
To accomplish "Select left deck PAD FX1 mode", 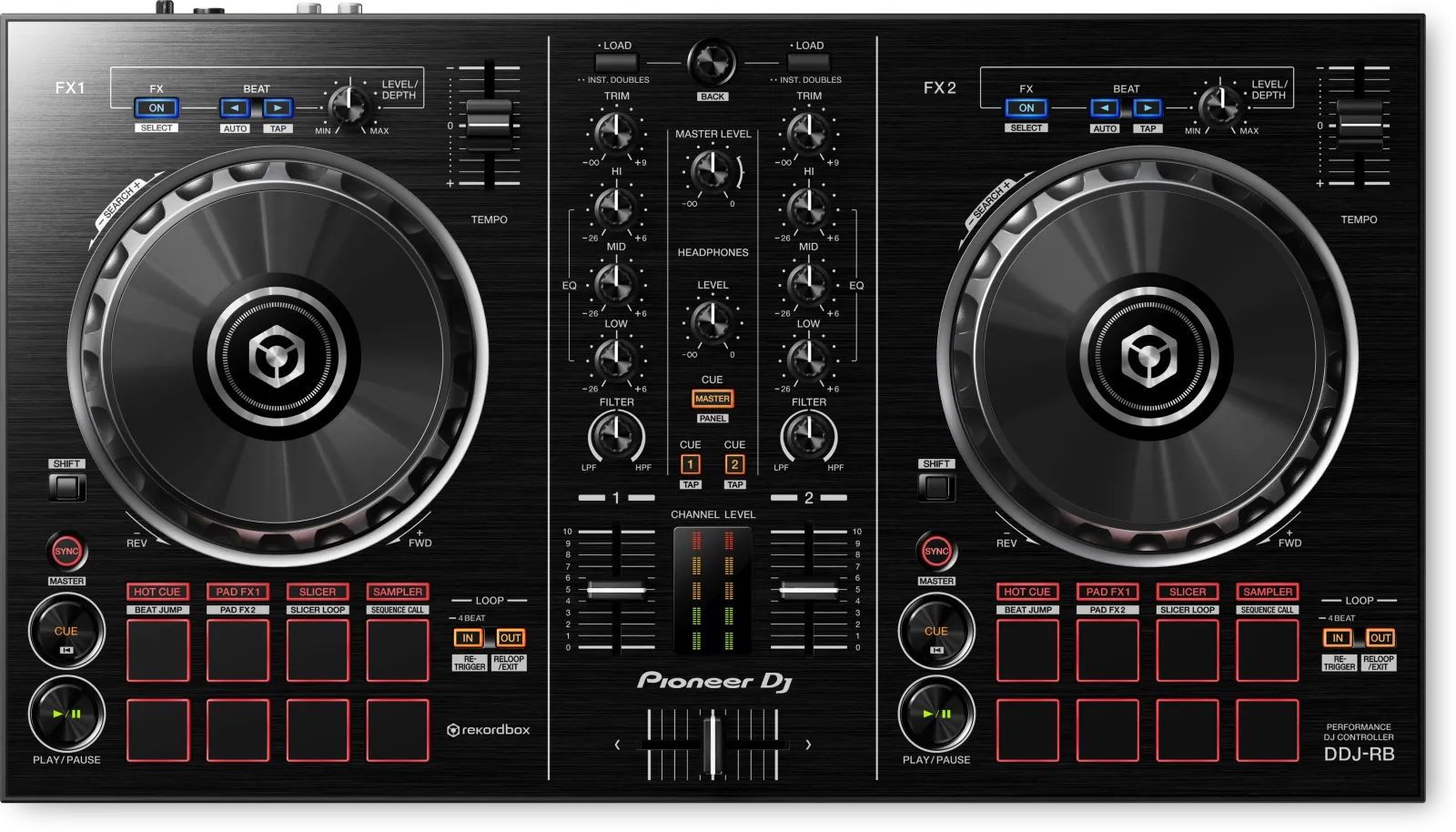I will click(238, 592).
